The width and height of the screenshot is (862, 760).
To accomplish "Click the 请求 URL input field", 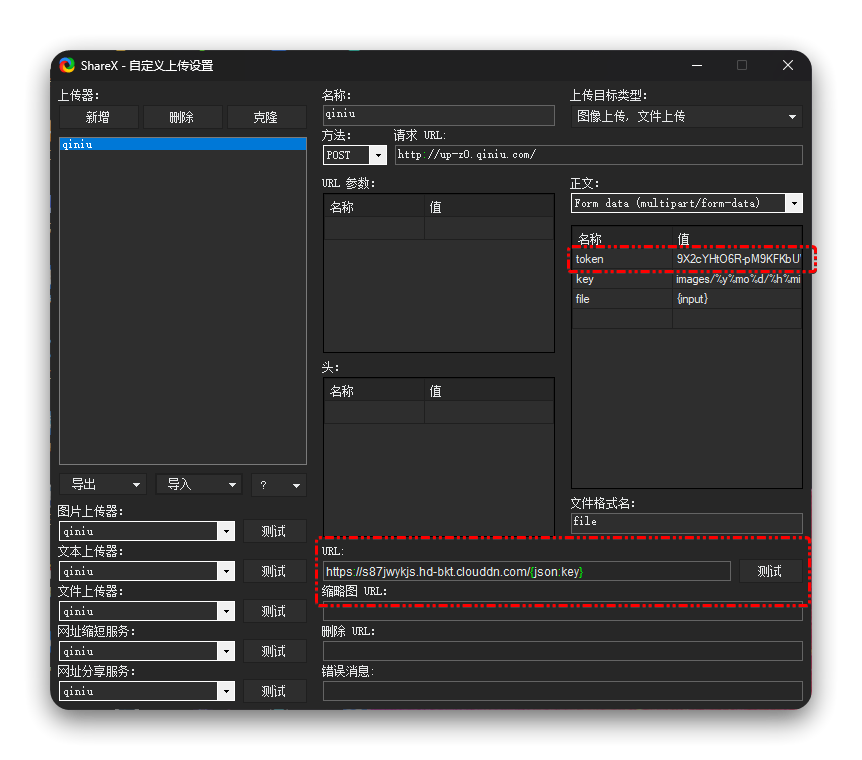I will pyautogui.click(x=599, y=155).
